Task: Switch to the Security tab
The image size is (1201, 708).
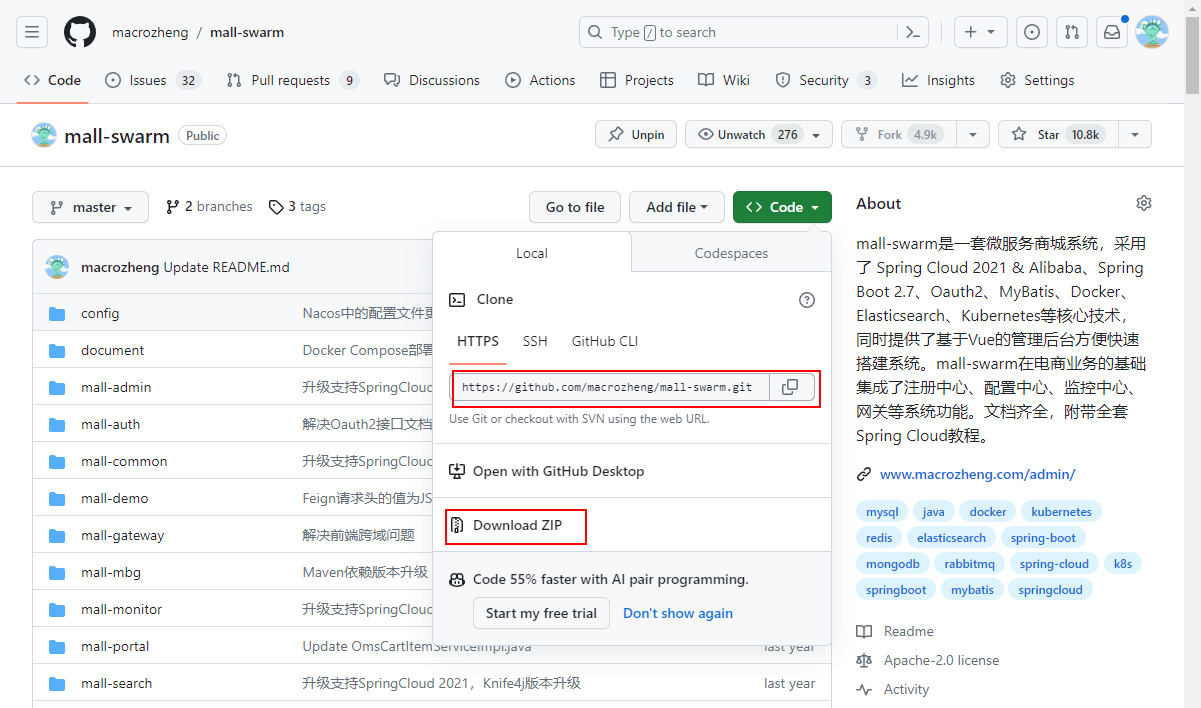Action: pyautogui.click(x=826, y=80)
